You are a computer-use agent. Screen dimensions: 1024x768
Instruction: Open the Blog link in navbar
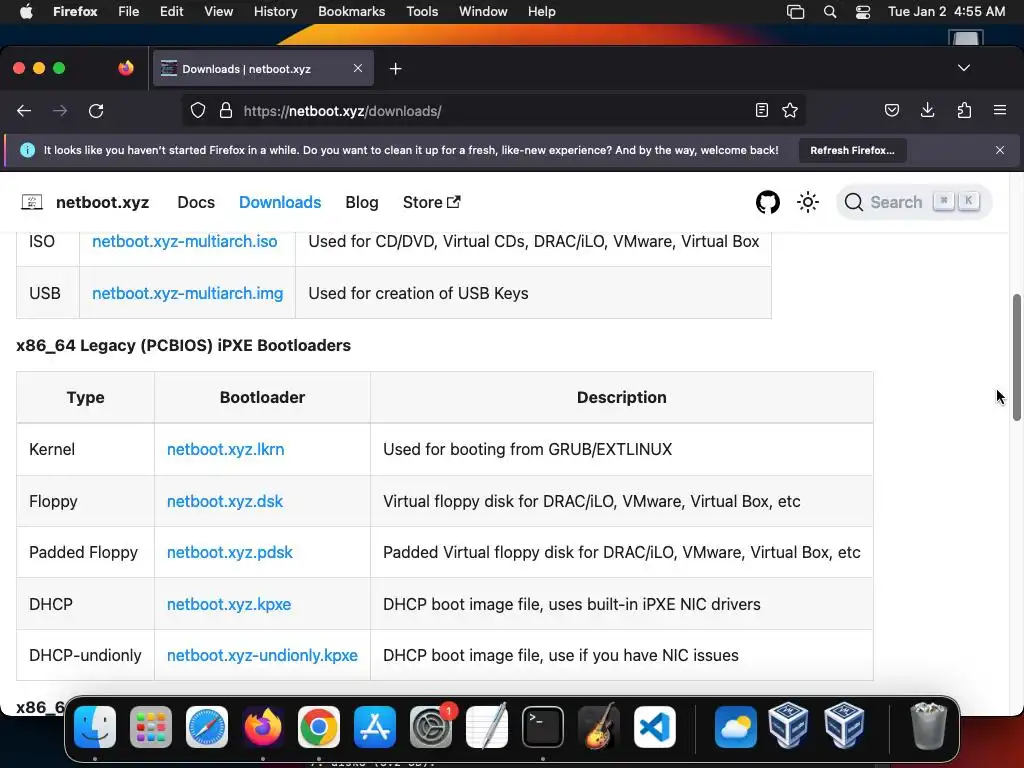coord(362,202)
